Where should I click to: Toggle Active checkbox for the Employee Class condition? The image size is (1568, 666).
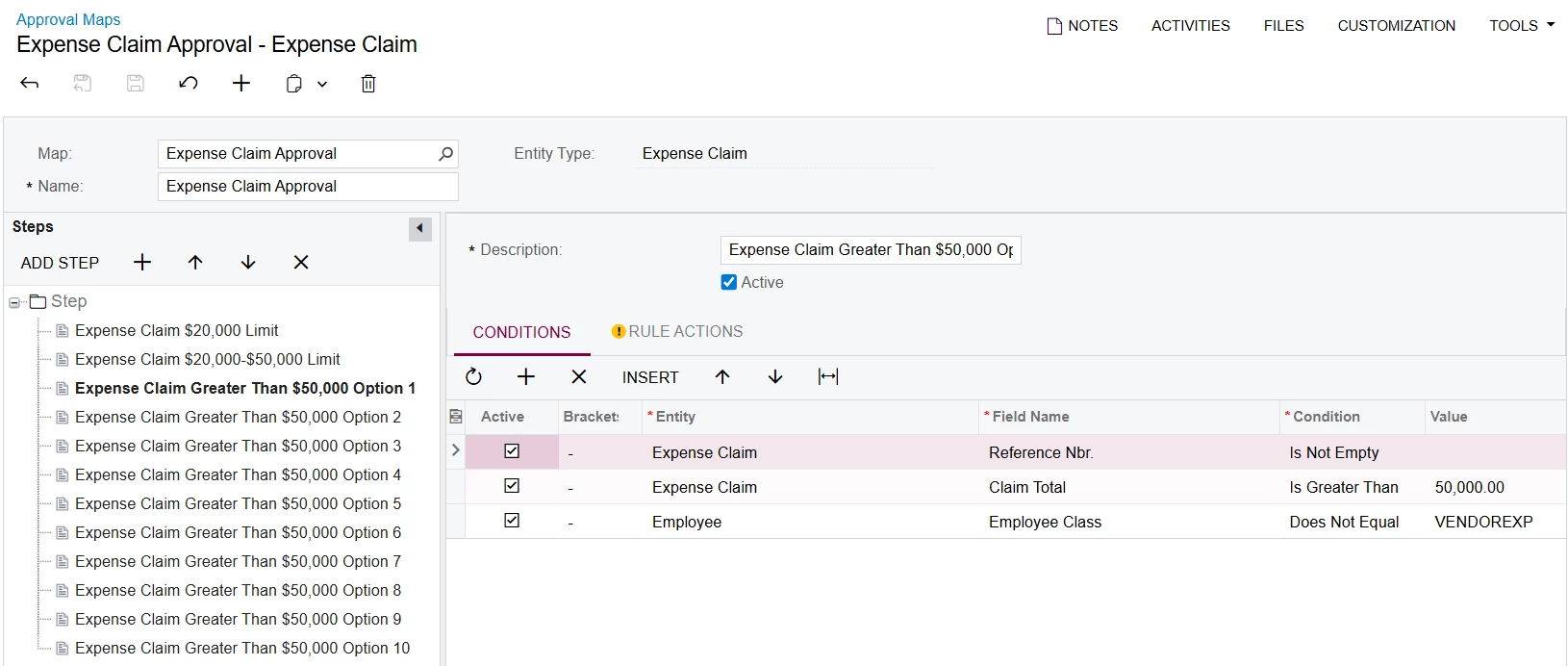point(512,521)
